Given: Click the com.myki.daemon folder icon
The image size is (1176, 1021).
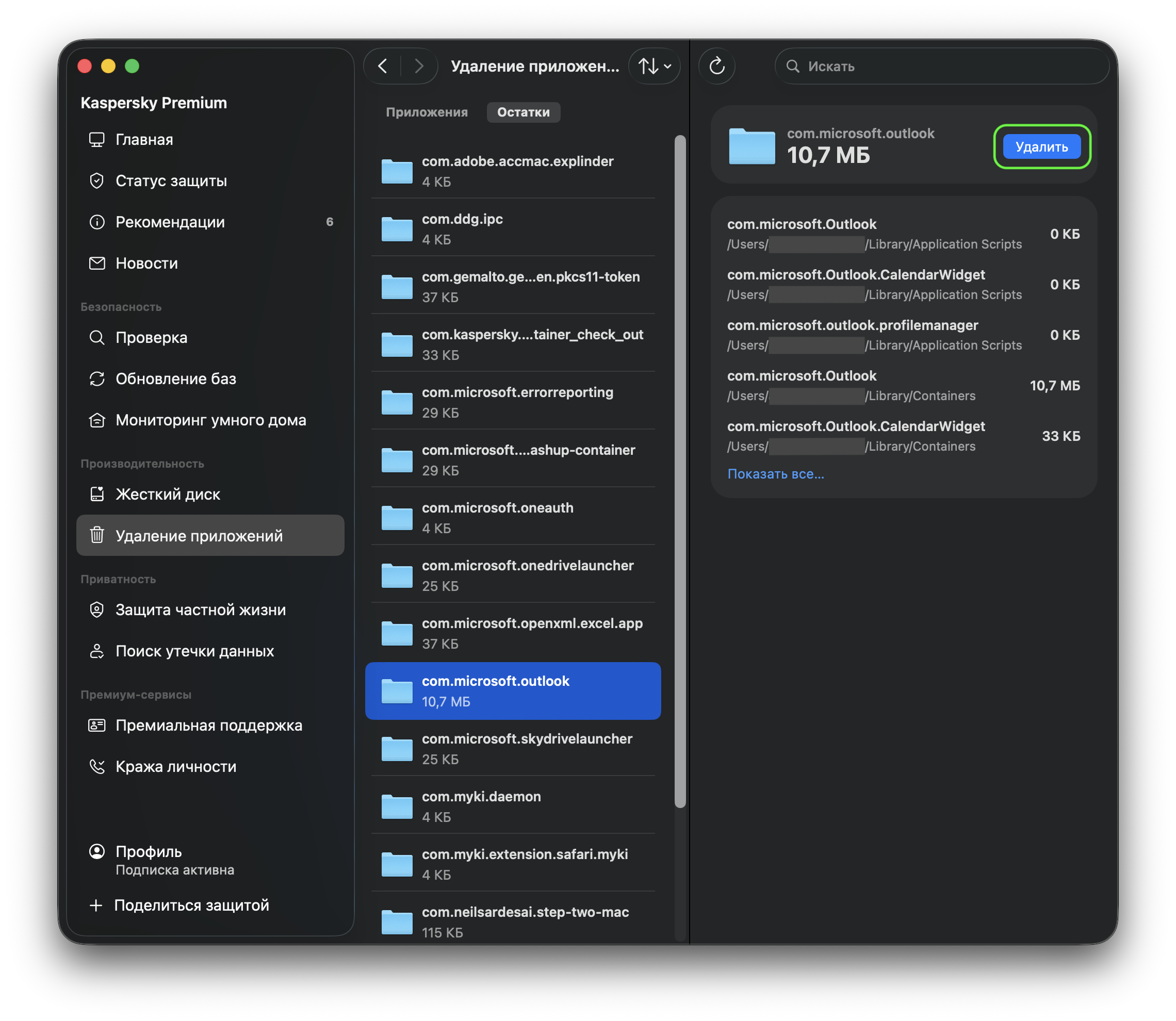Looking at the screenshot, I should coord(397,807).
